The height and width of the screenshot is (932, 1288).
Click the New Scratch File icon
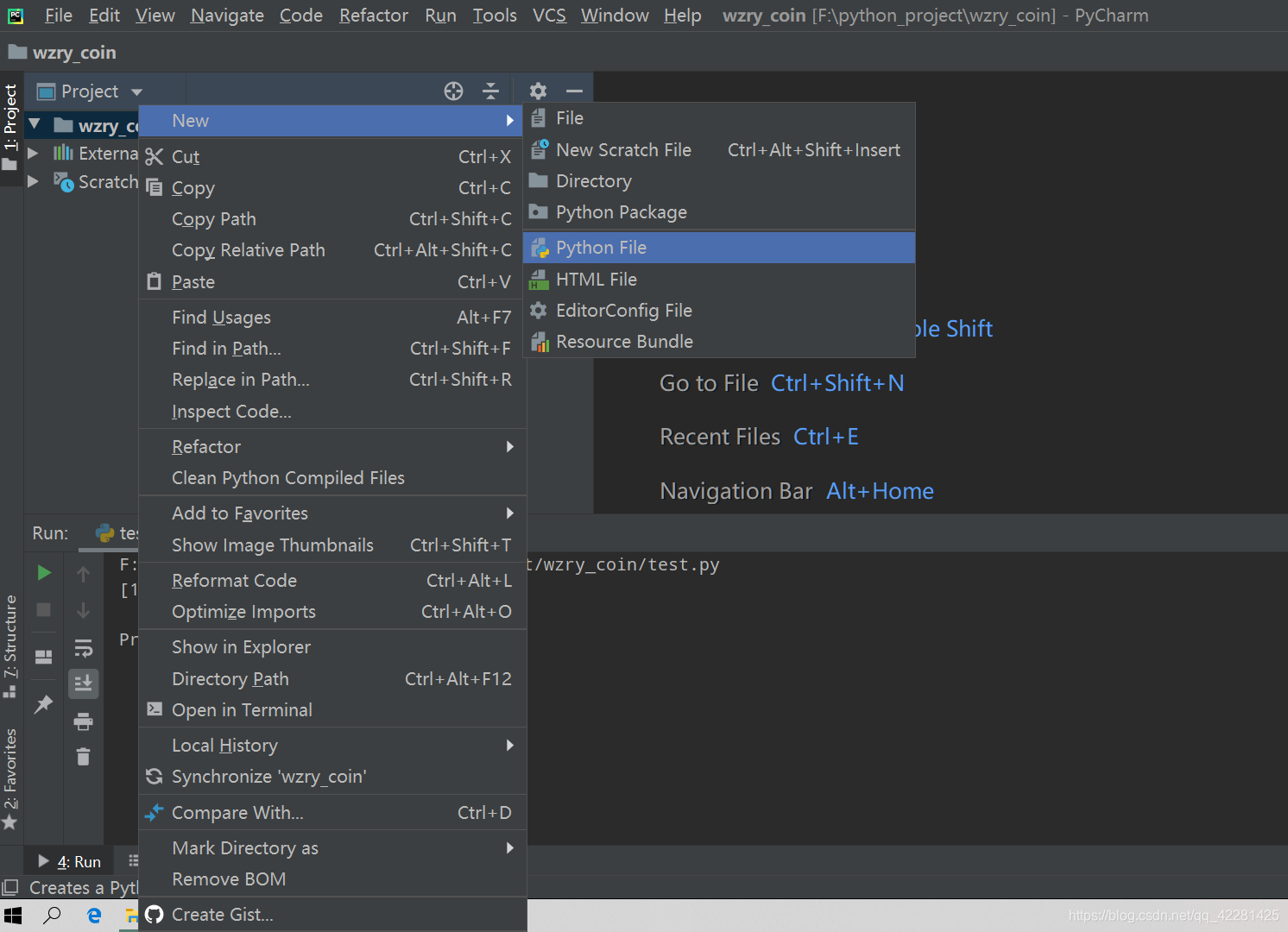(540, 149)
